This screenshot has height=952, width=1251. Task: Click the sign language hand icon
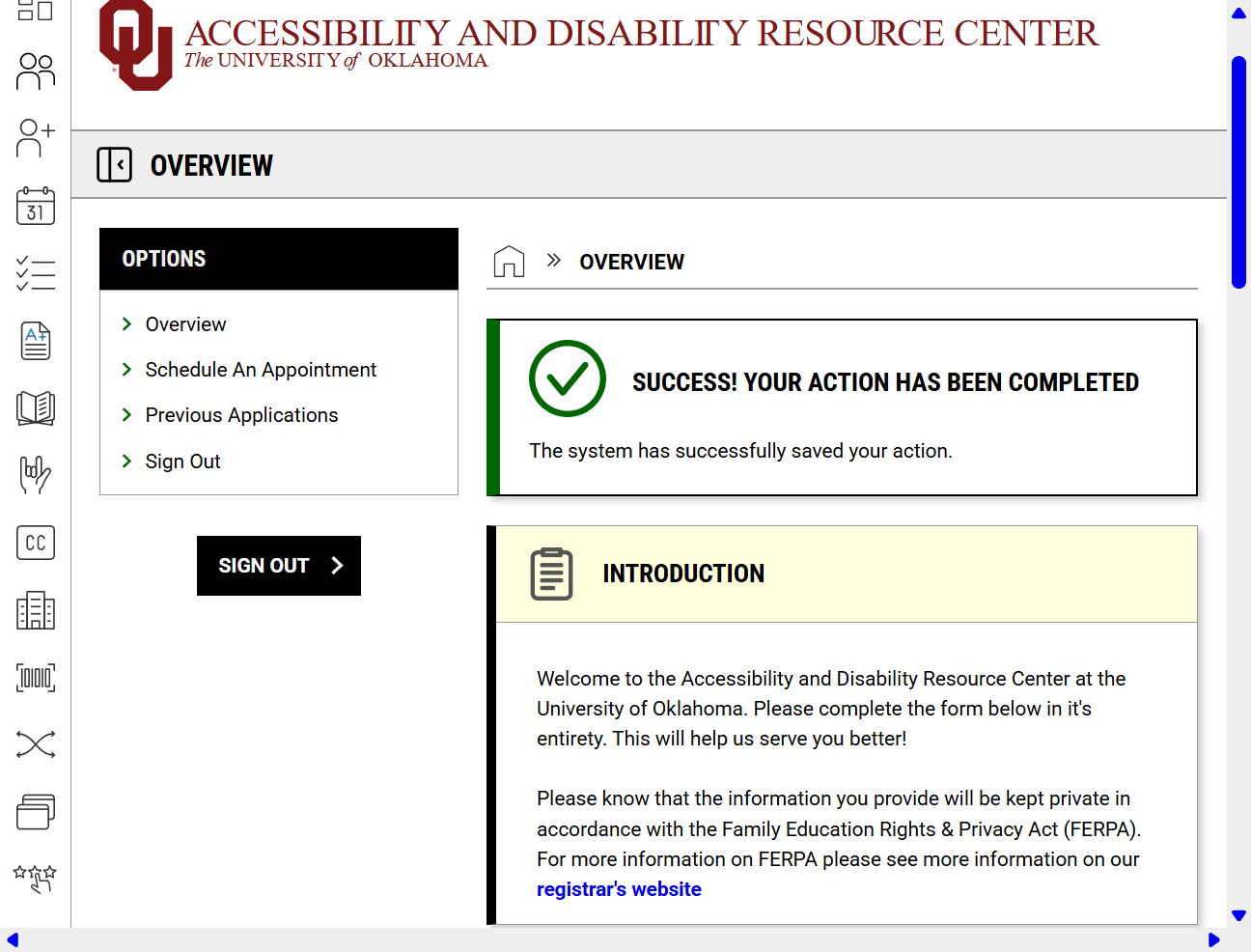coord(36,475)
